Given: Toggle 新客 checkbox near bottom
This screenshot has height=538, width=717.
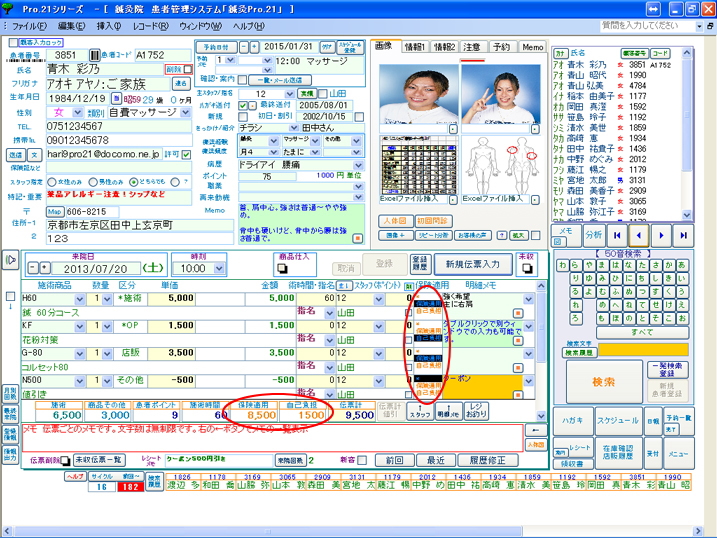Looking at the screenshot, I should pyautogui.click(x=362, y=460).
